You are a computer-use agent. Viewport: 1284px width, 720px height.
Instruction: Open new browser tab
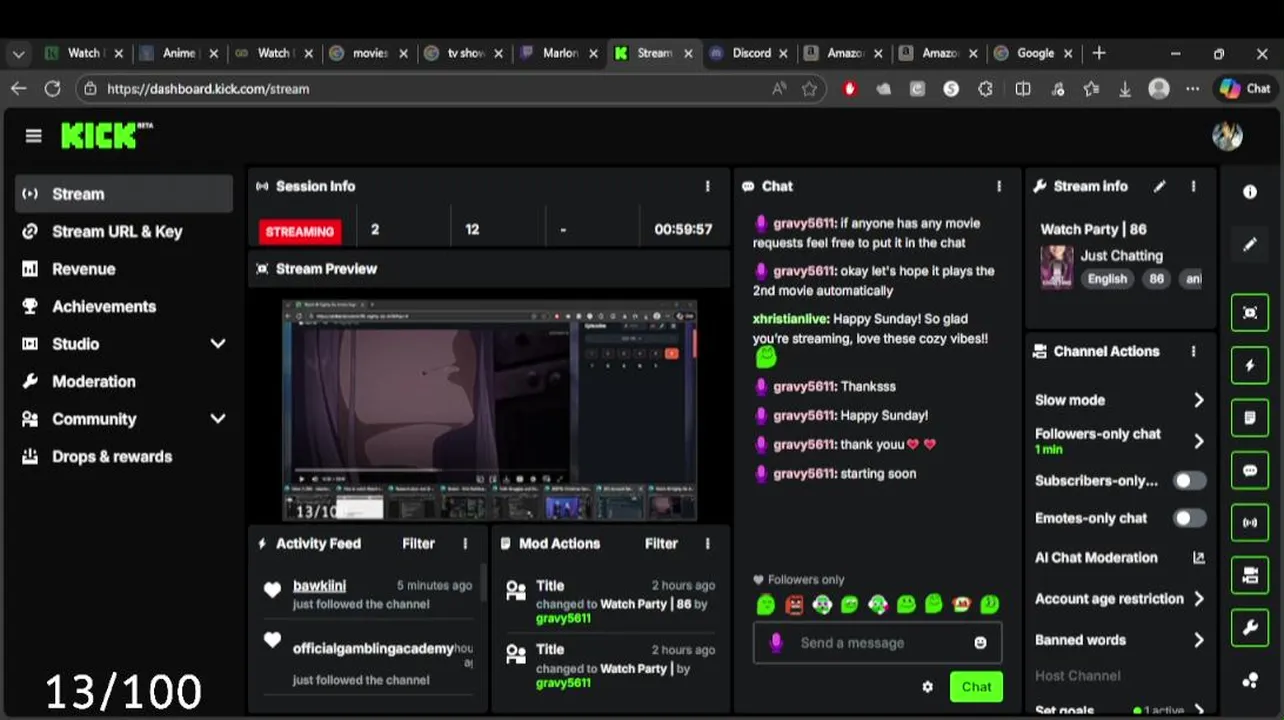[1099, 54]
